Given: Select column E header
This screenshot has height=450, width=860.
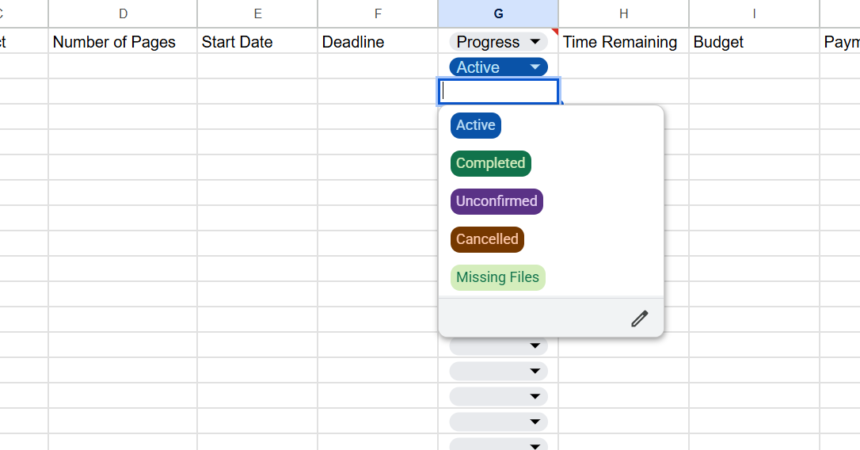Looking at the screenshot, I should [258, 14].
